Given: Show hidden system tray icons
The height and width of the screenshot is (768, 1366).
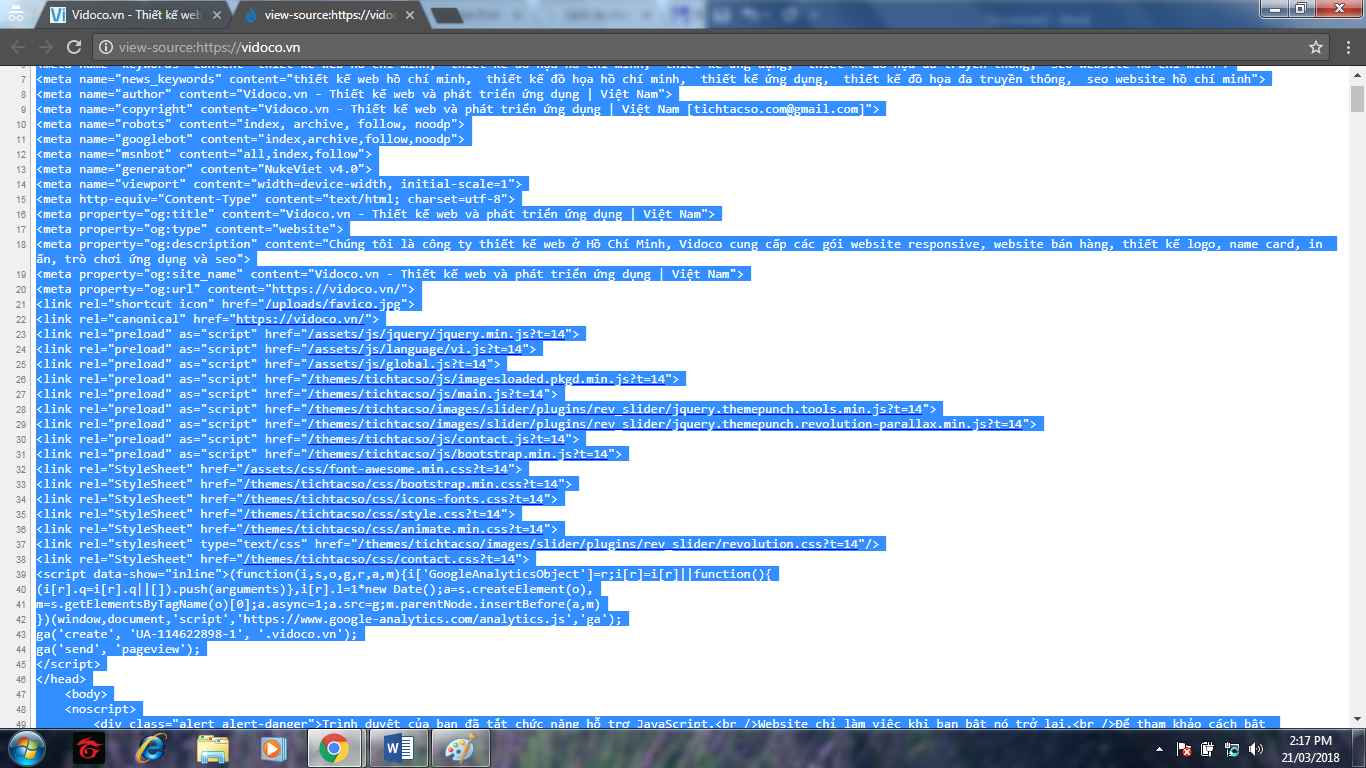Looking at the screenshot, I should 1162,748.
